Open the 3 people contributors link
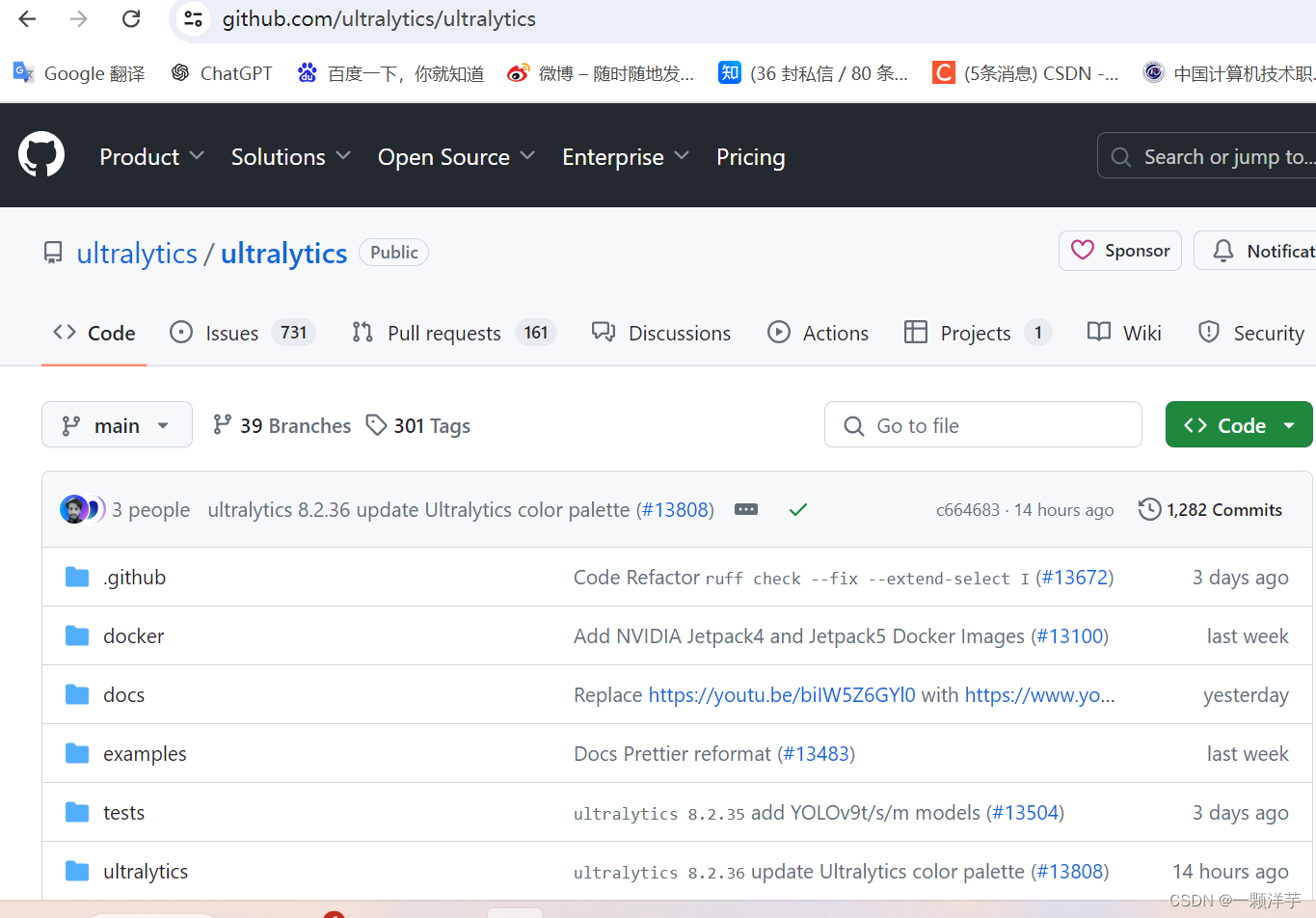The height and width of the screenshot is (918, 1316). 150,509
